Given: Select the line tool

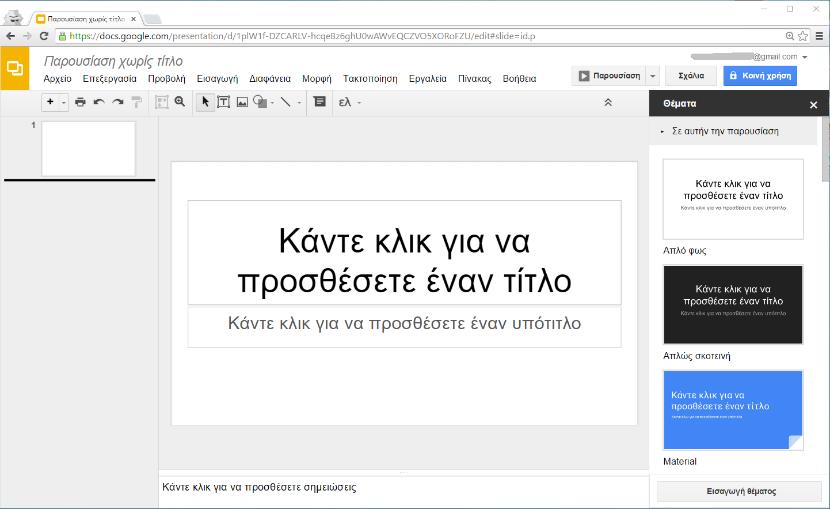Looking at the screenshot, I should pyautogui.click(x=285, y=102).
